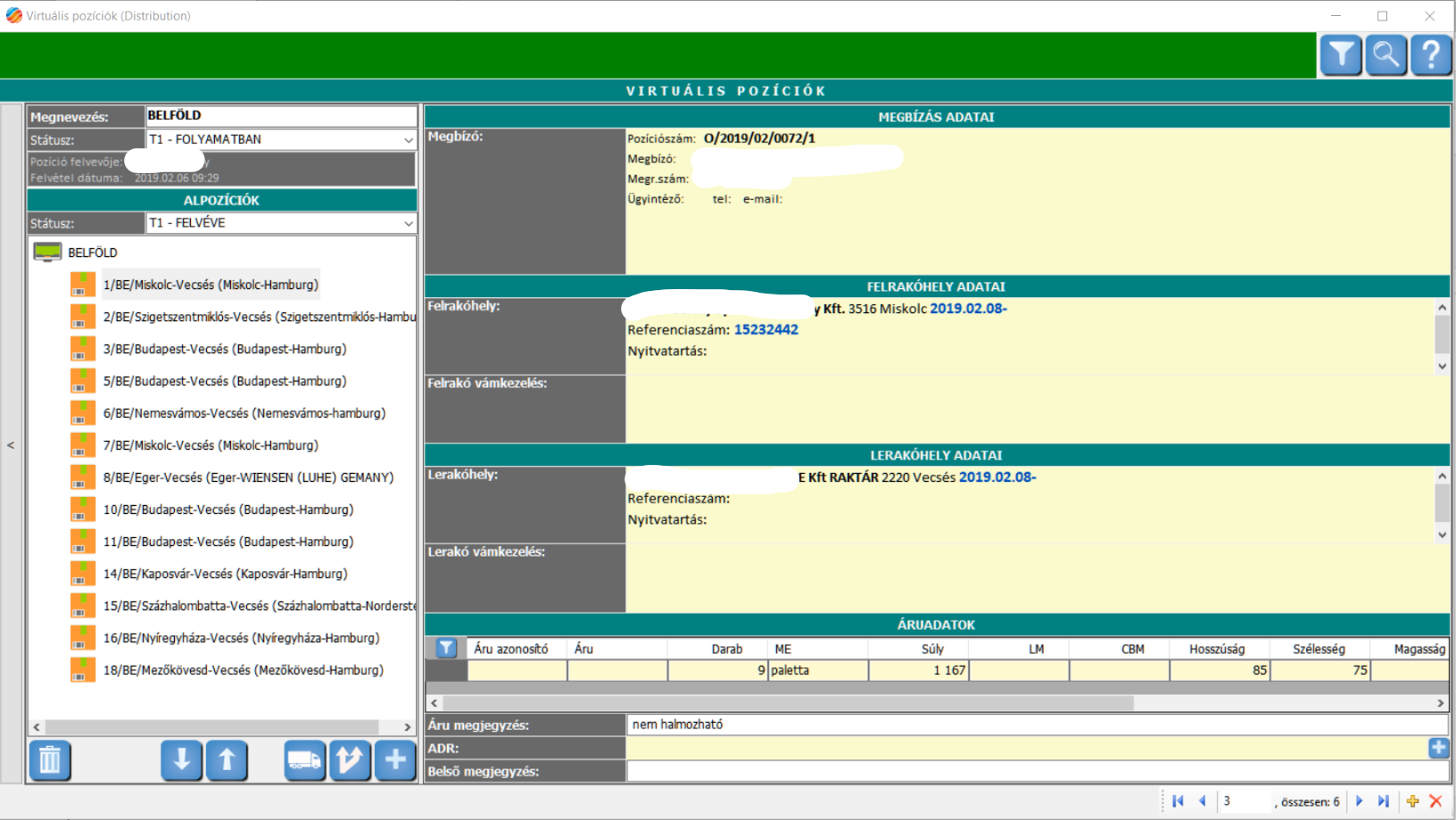This screenshot has height=820, width=1456.
Task: Select 15/BE/Százhalombatta-Vecsés subposition
Action: coord(260,606)
